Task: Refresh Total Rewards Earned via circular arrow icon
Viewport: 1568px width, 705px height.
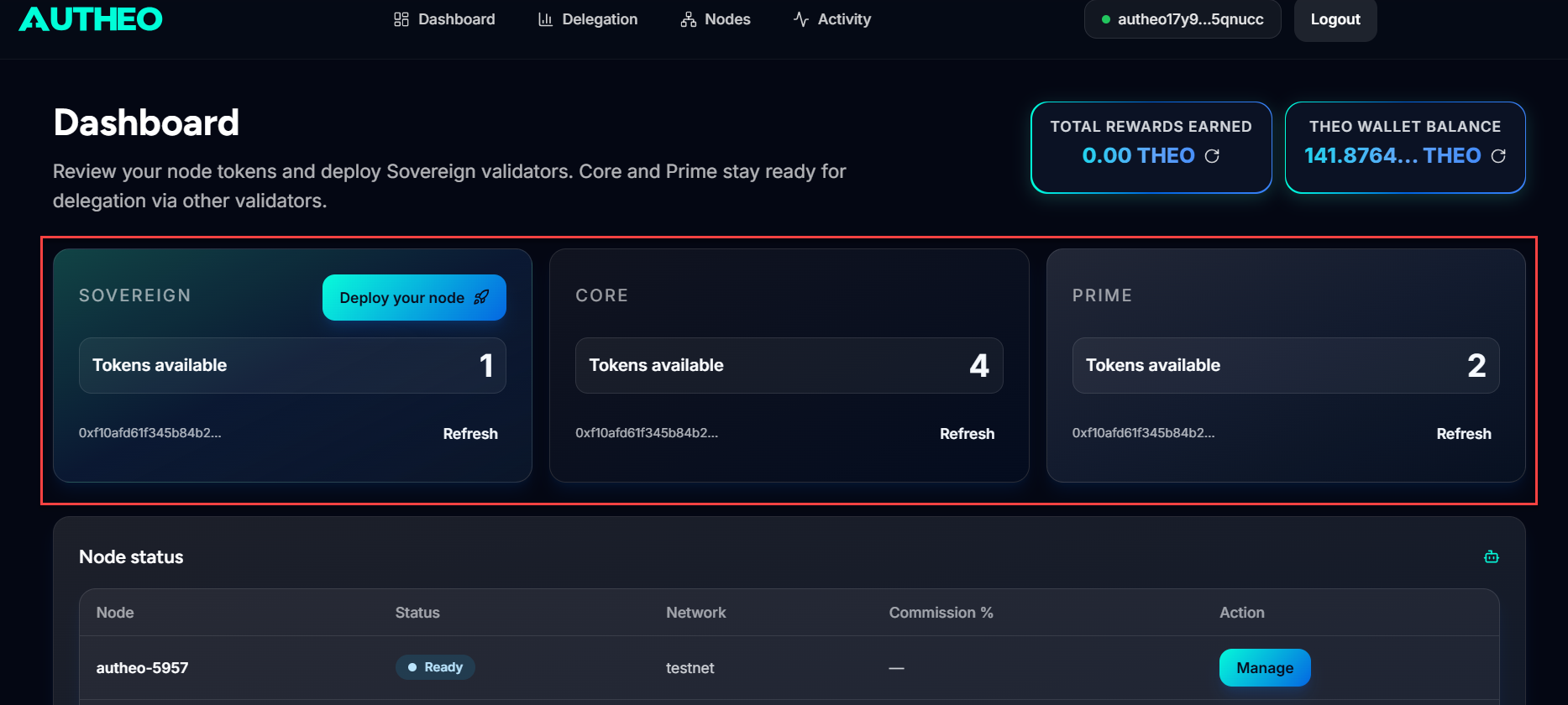Action: click(1212, 156)
